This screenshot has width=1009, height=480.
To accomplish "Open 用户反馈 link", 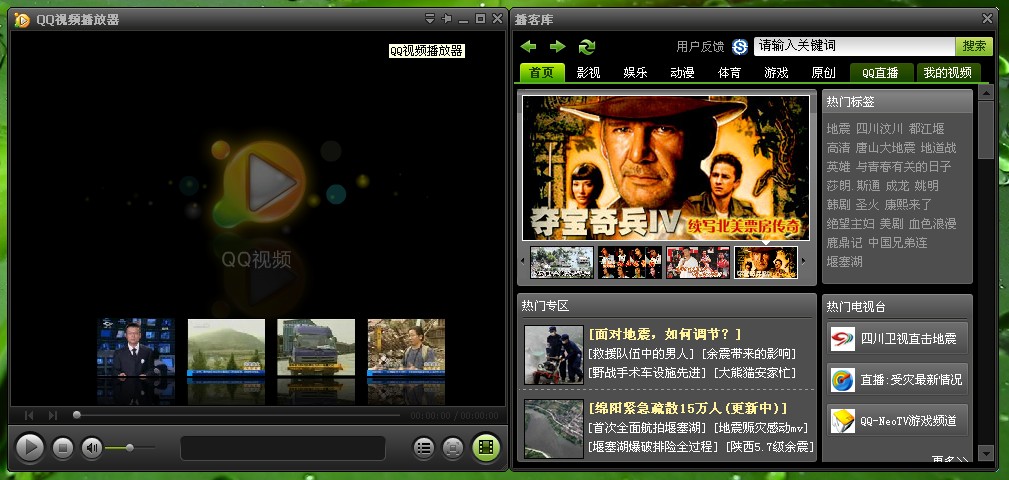I will (x=700, y=46).
